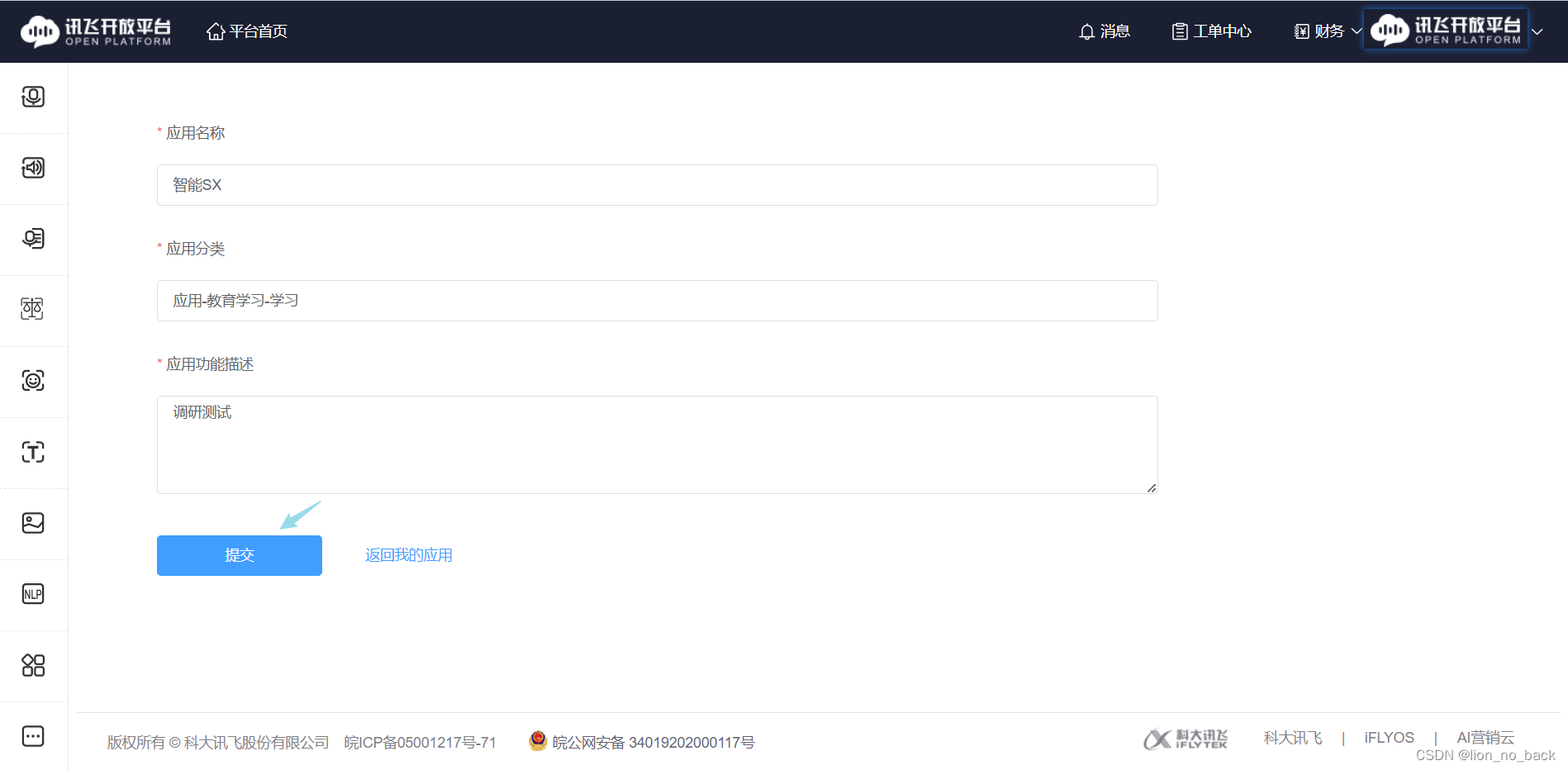Click the bell notification icon
Viewport: 1568px width, 770px height.
(1087, 31)
